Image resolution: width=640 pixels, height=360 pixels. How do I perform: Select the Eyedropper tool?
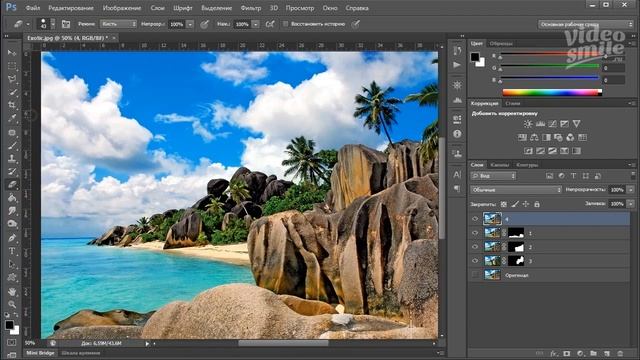tap(12, 118)
